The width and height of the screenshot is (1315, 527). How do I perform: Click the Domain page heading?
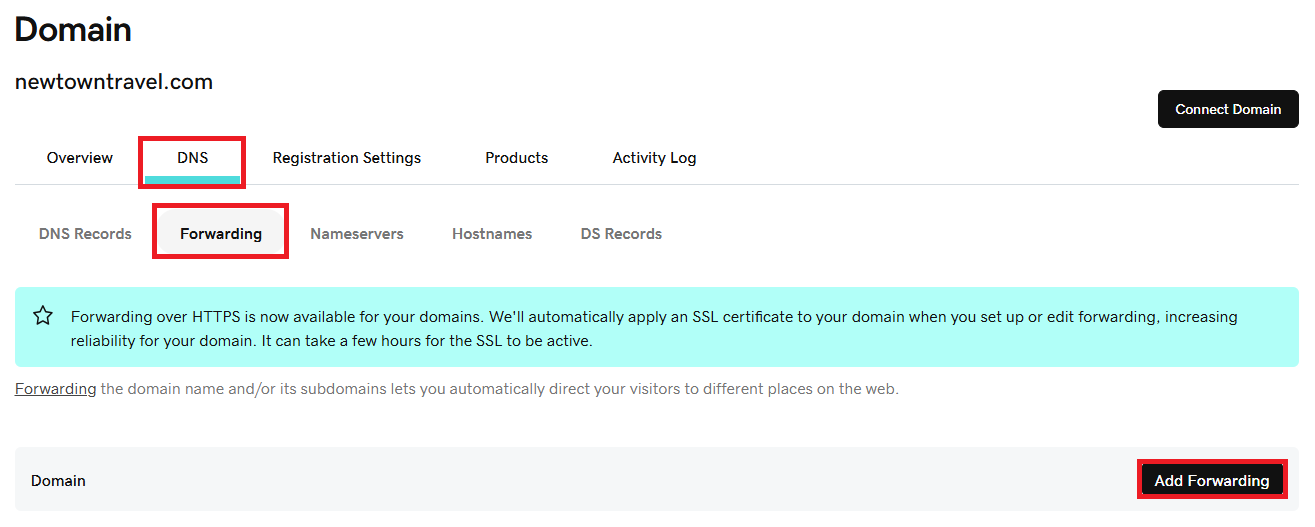point(73,30)
